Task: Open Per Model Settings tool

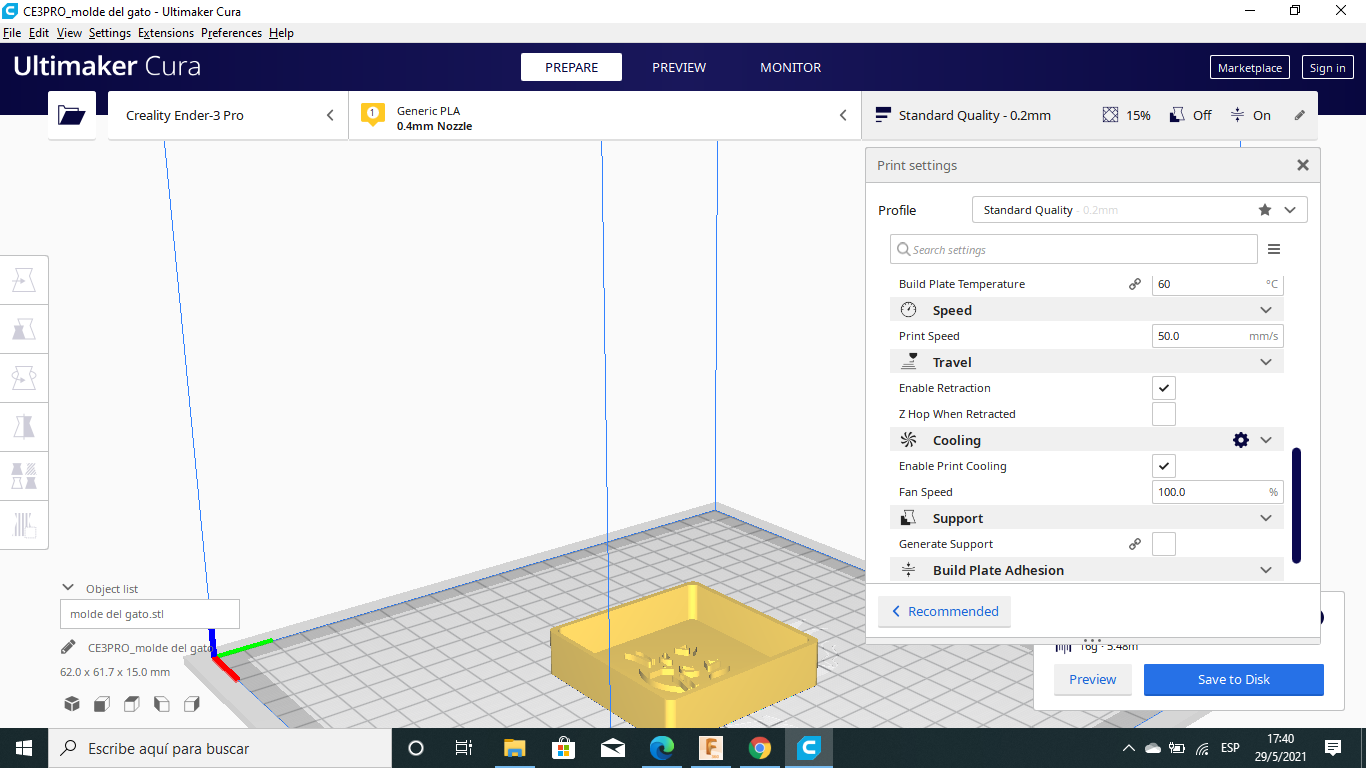Action: tap(24, 475)
